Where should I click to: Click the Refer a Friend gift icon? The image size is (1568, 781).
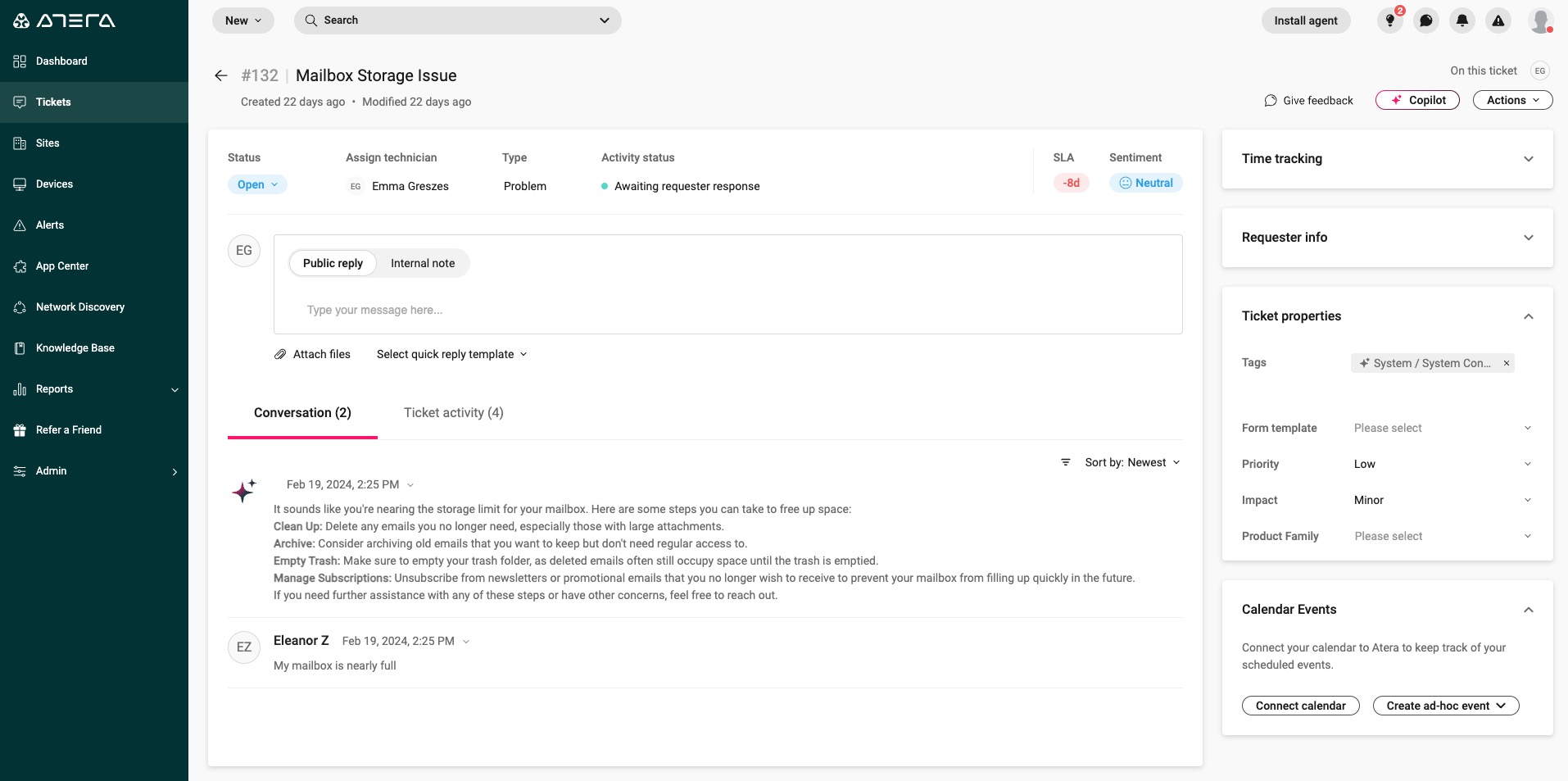coord(20,430)
